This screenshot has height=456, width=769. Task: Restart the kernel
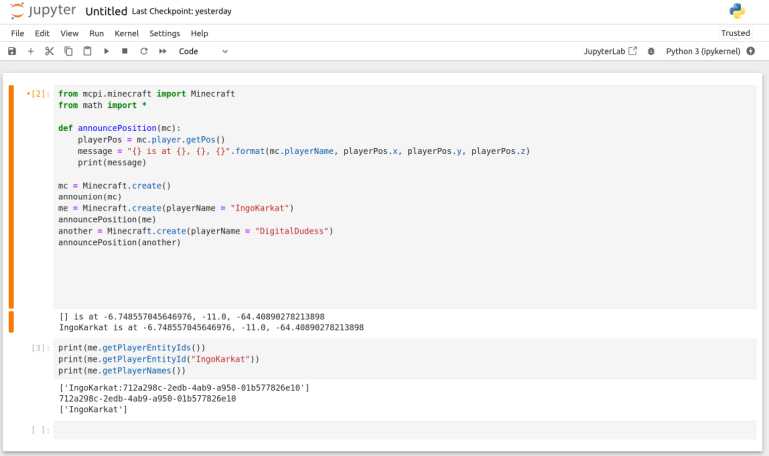144,51
